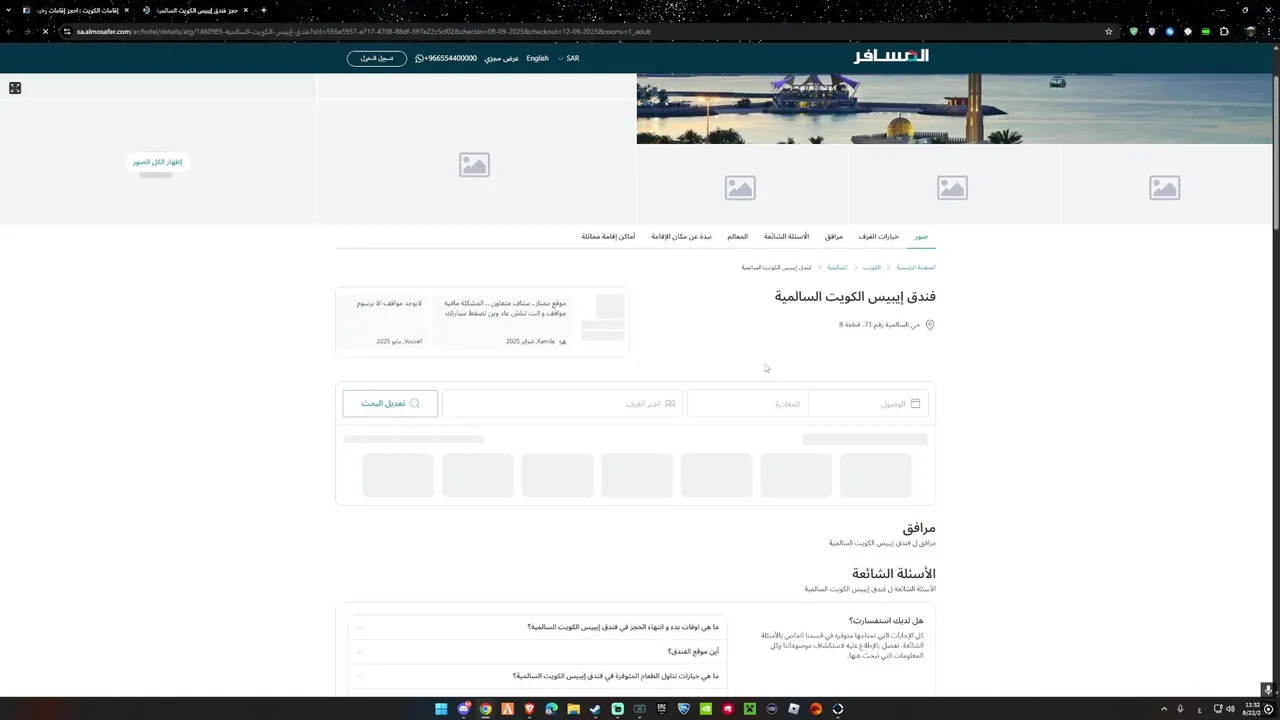Viewport: 1280px width, 720px height.
Task: Open Roblox from the taskbar
Action: pyautogui.click(x=793, y=709)
